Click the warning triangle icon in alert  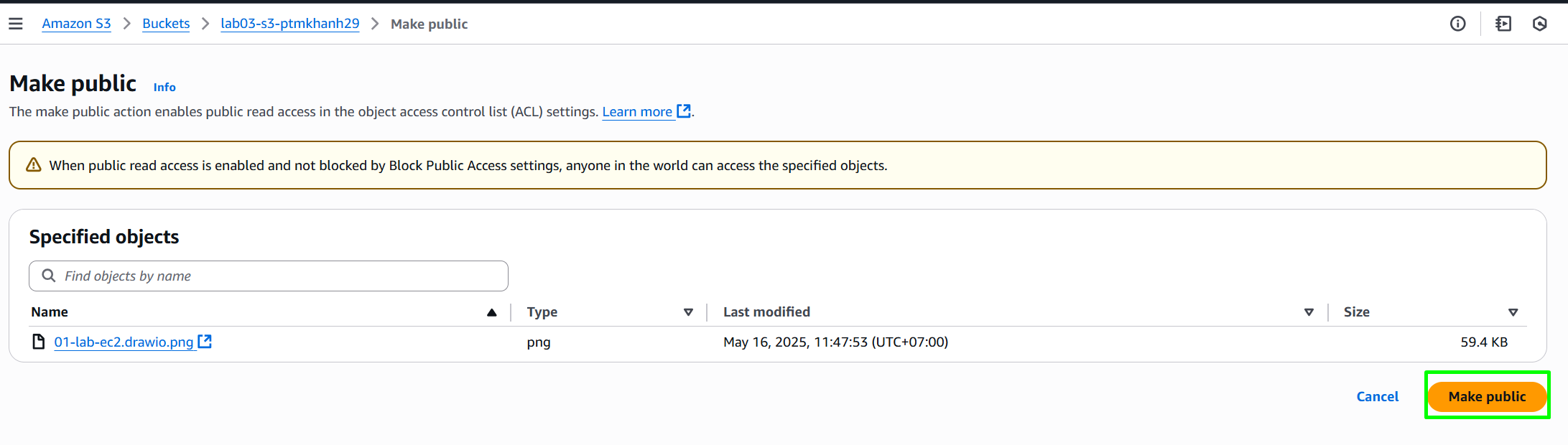(x=34, y=165)
